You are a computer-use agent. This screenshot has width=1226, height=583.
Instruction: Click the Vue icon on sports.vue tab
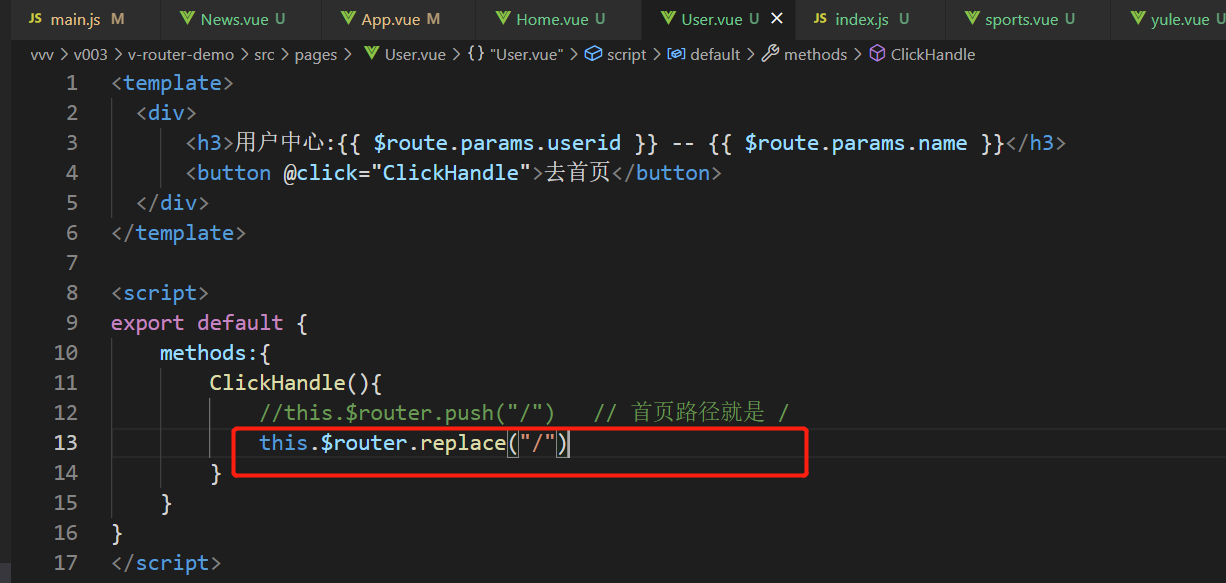coord(972,19)
